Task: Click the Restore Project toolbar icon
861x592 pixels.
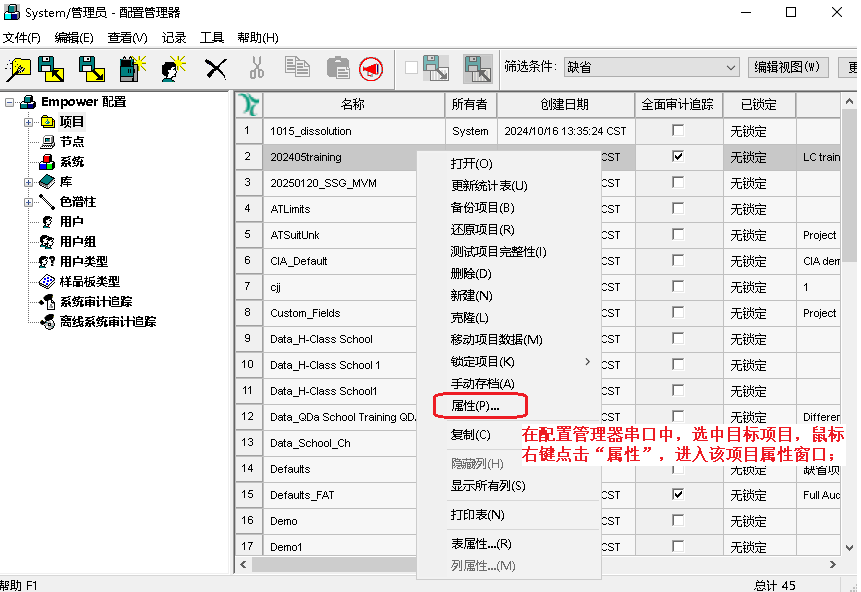Action: tap(92, 69)
